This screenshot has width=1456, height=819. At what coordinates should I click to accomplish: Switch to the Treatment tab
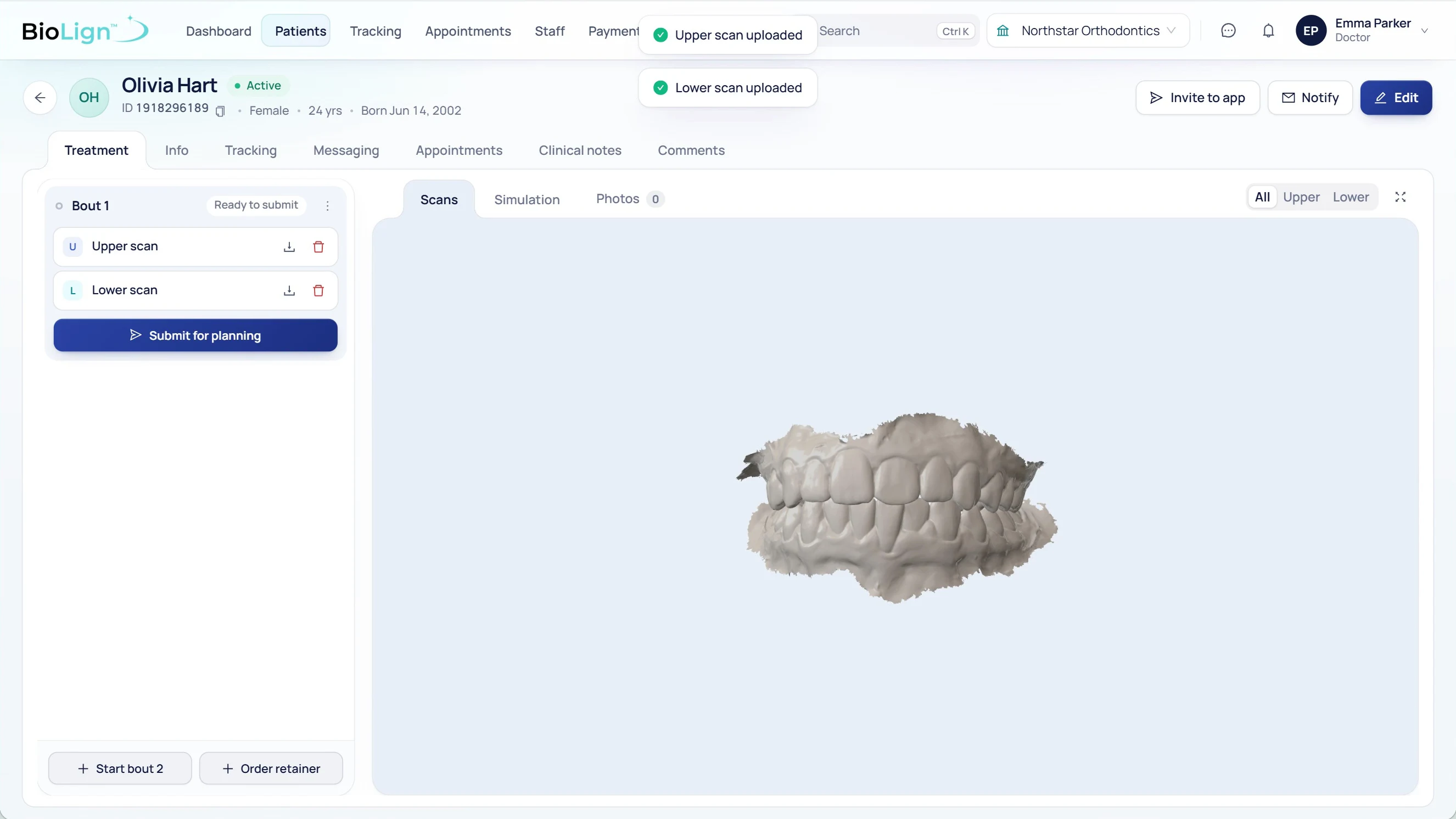96,150
